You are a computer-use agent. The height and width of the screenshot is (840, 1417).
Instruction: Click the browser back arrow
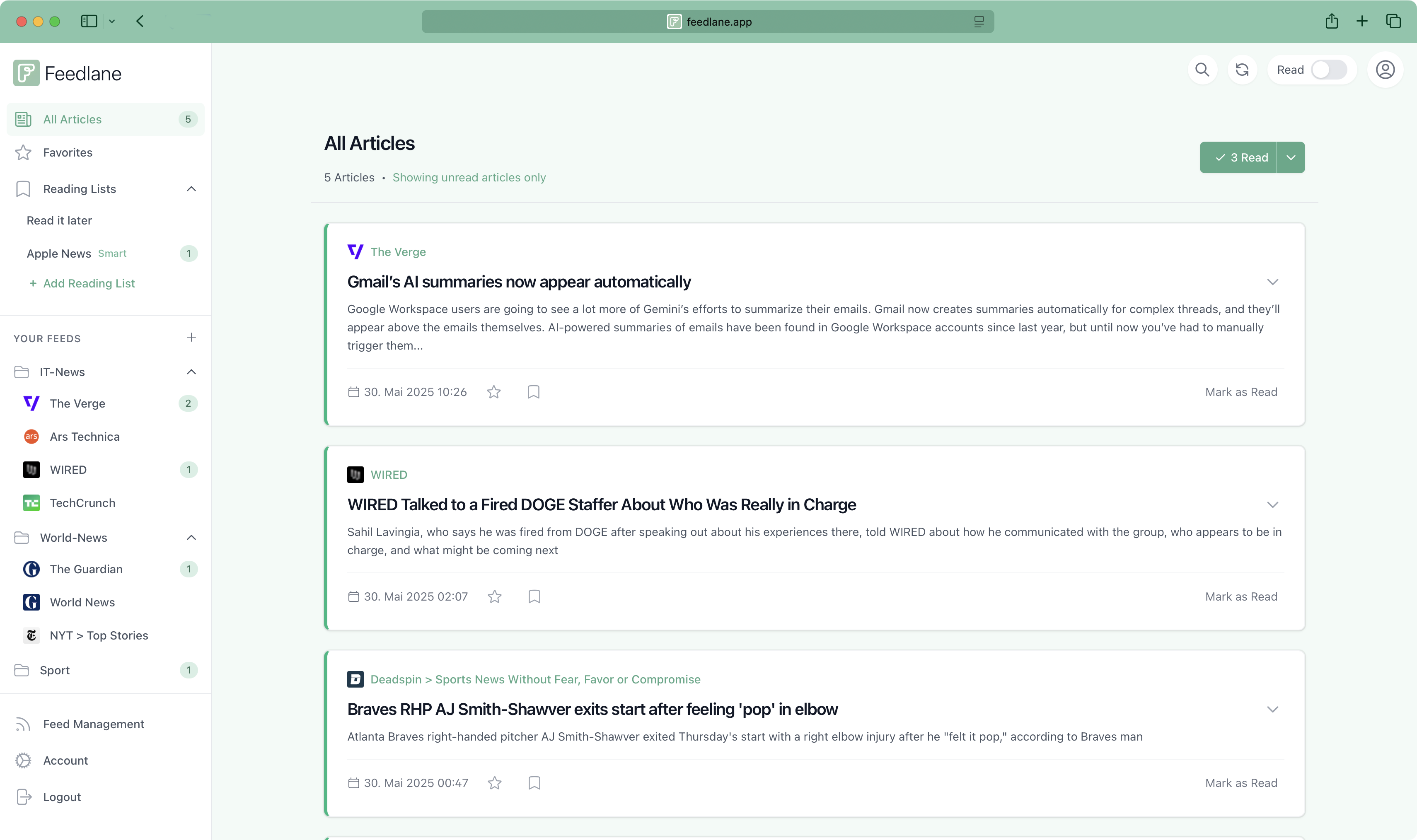[x=140, y=22]
